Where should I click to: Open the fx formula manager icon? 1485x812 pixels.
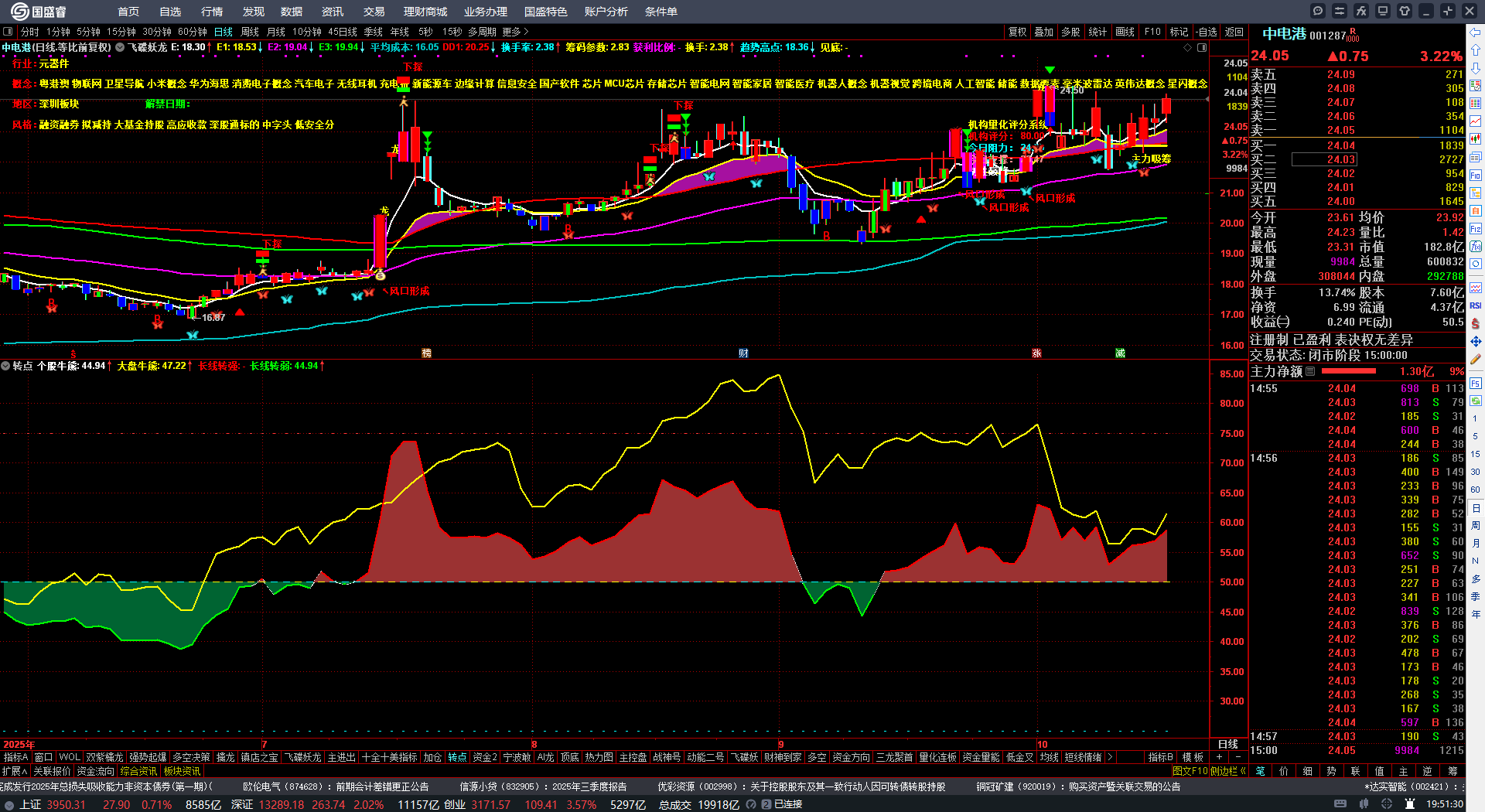[x=1361, y=11]
